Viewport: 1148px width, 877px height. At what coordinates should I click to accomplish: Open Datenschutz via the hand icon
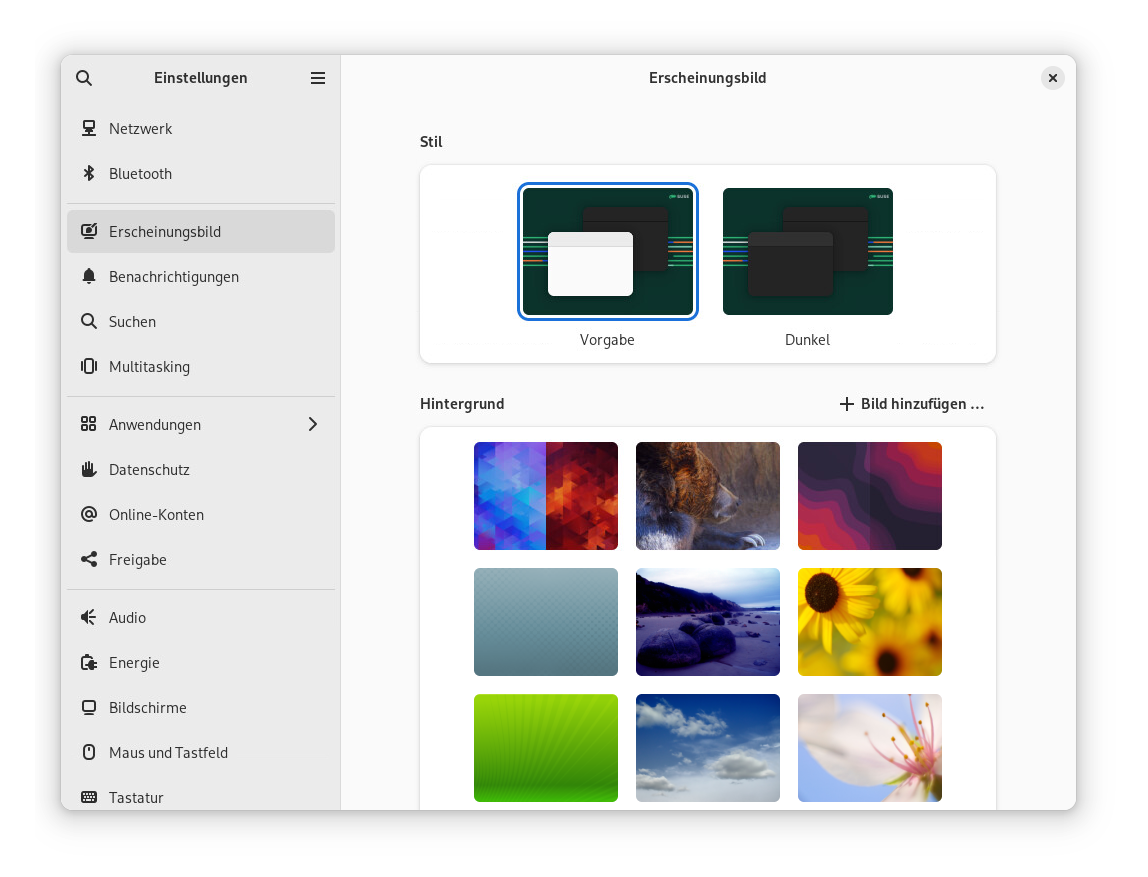coord(89,470)
